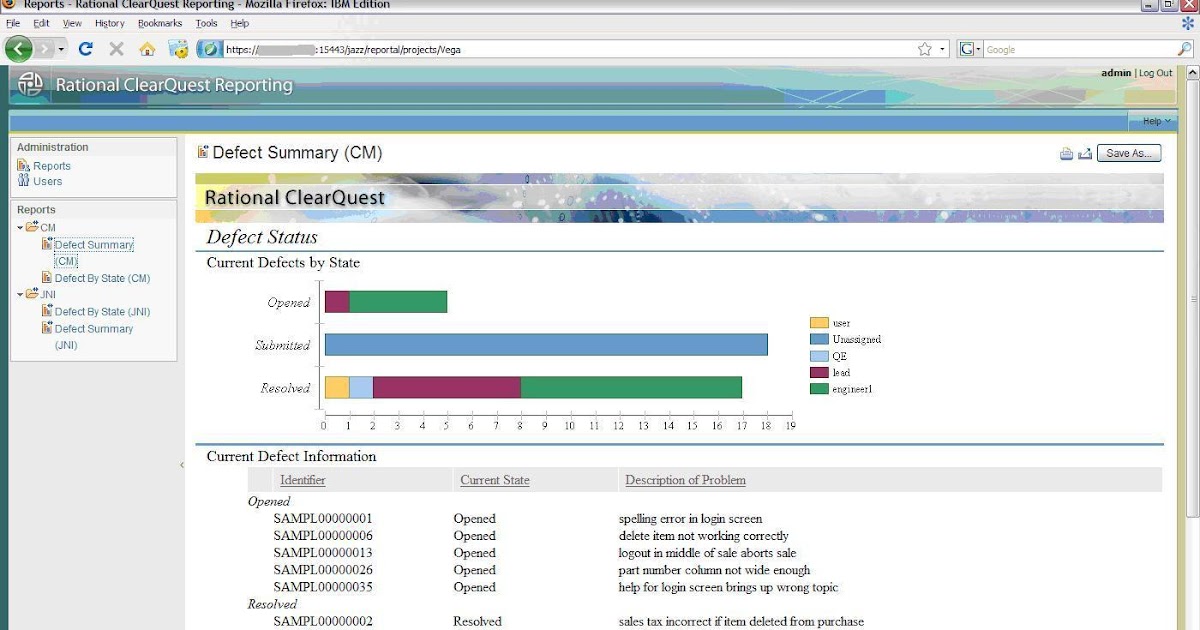1200x630 pixels.
Task: Click the print report icon
Action: (x=1064, y=153)
